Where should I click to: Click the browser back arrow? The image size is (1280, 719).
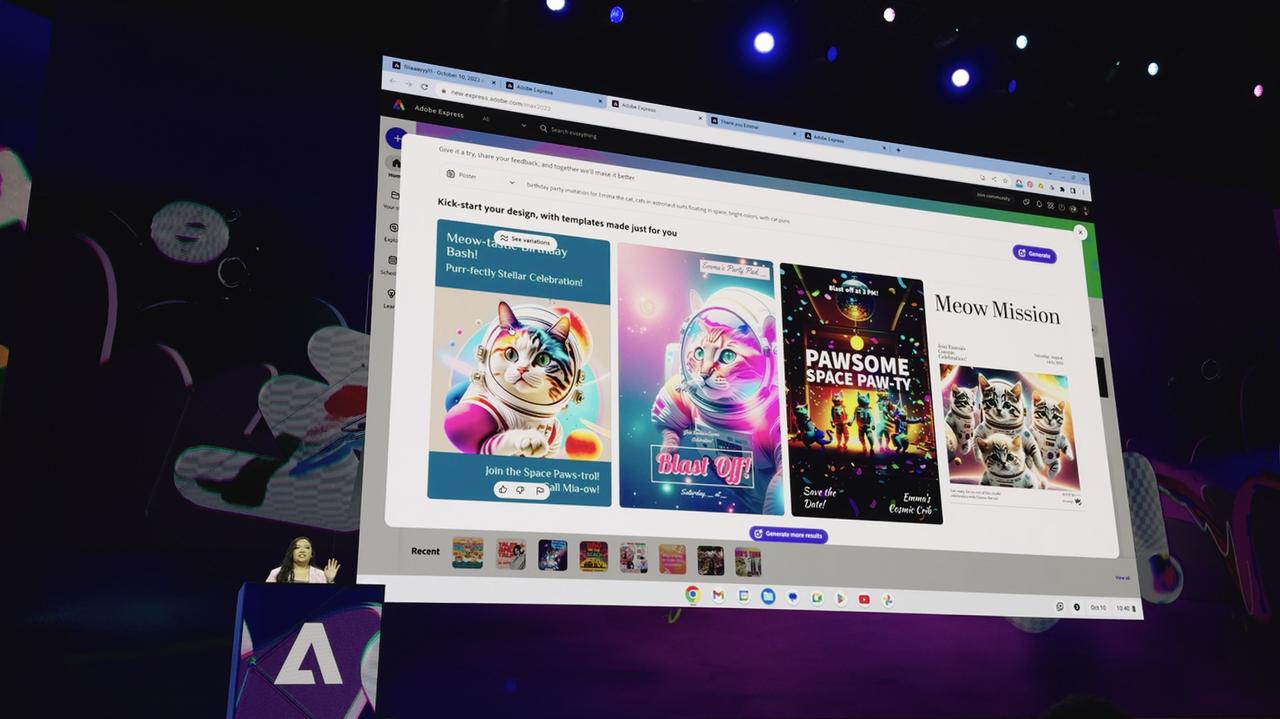393,82
